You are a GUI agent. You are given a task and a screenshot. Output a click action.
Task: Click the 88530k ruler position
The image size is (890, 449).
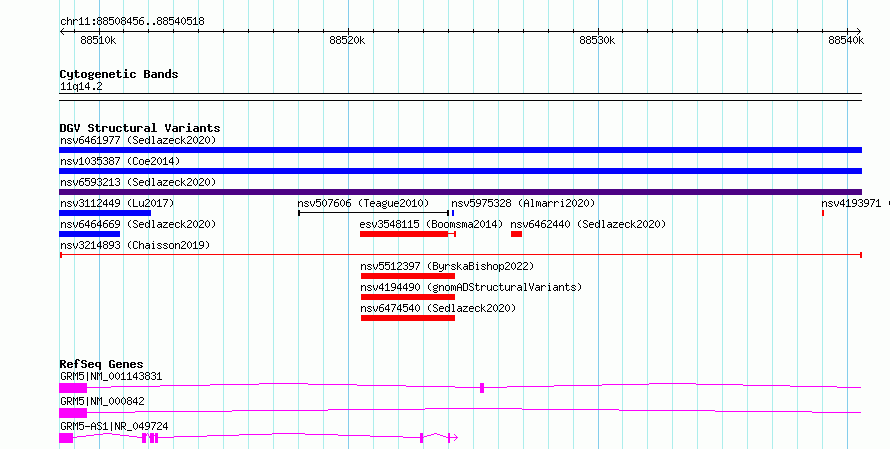[x=597, y=40]
